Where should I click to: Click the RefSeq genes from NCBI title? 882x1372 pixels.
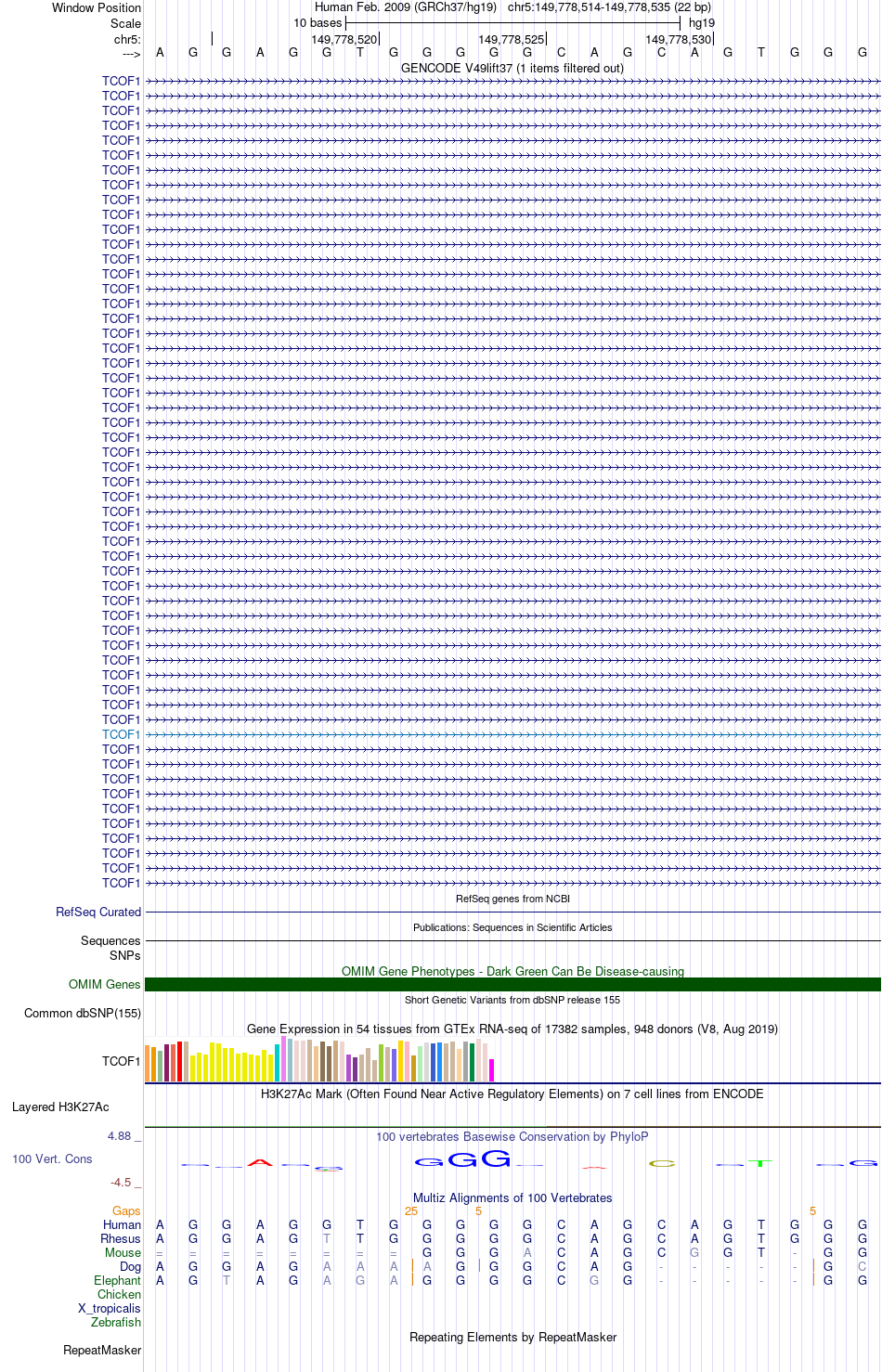(512, 899)
